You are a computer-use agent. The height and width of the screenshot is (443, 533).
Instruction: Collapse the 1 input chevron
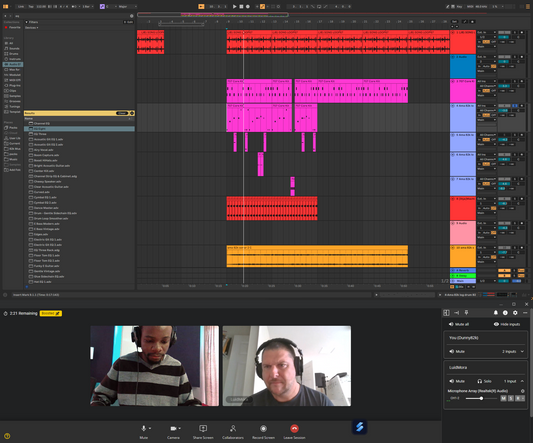pyautogui.click(x=522, y=381)
